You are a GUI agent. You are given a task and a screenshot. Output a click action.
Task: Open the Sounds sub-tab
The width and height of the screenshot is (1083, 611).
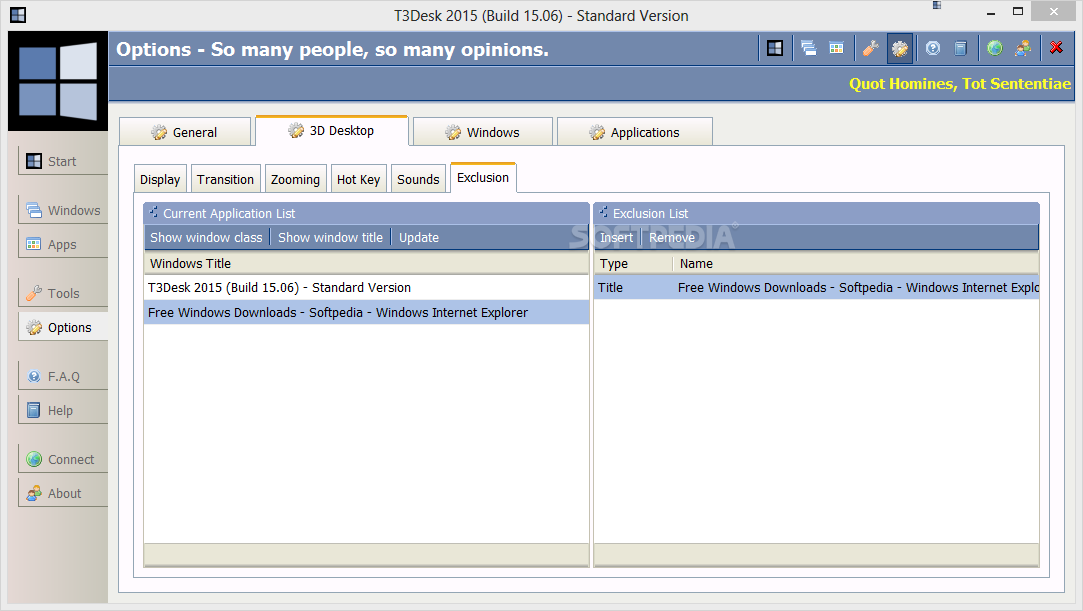tap(418, 180)
